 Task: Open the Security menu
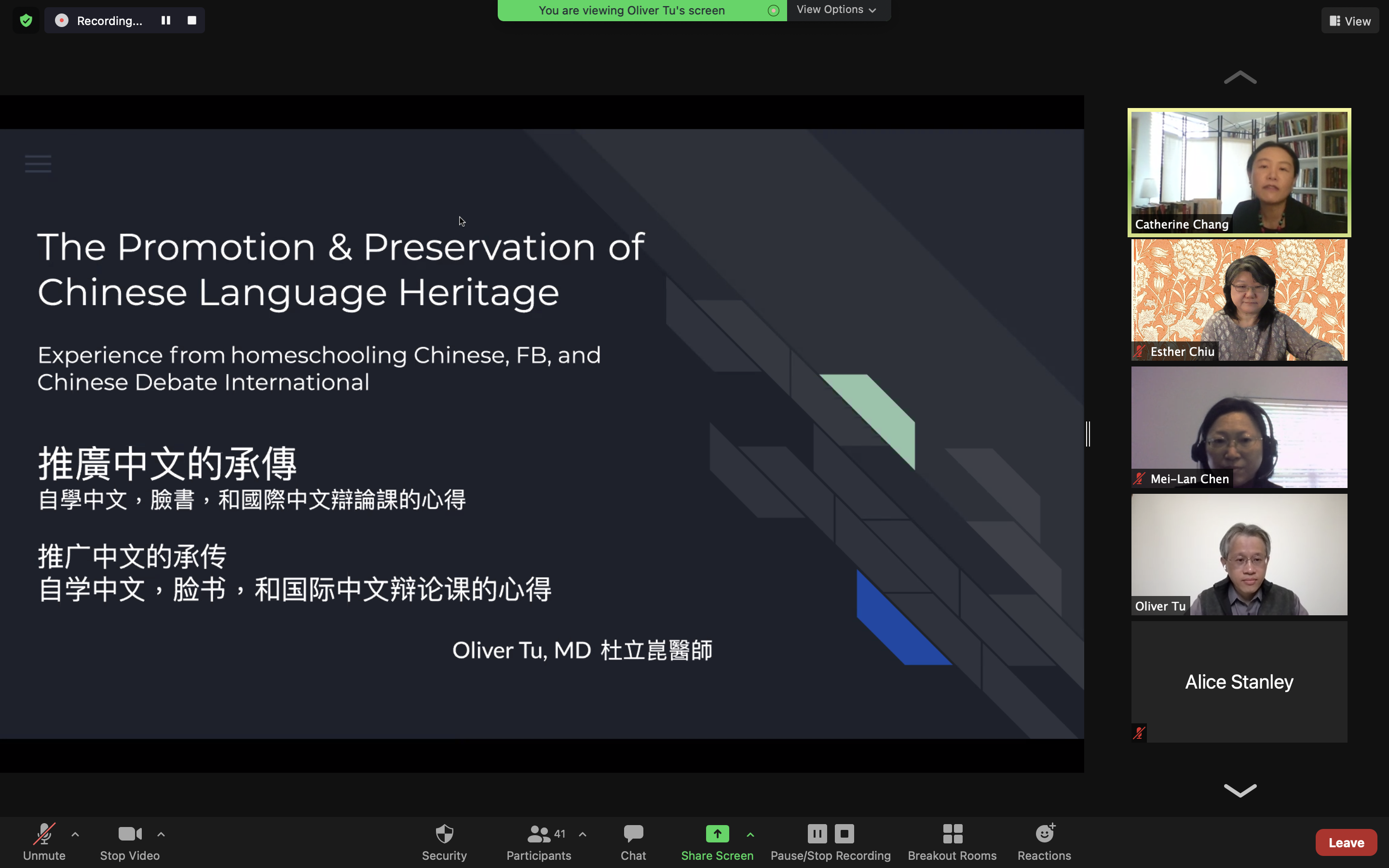(x=444, y=841)
